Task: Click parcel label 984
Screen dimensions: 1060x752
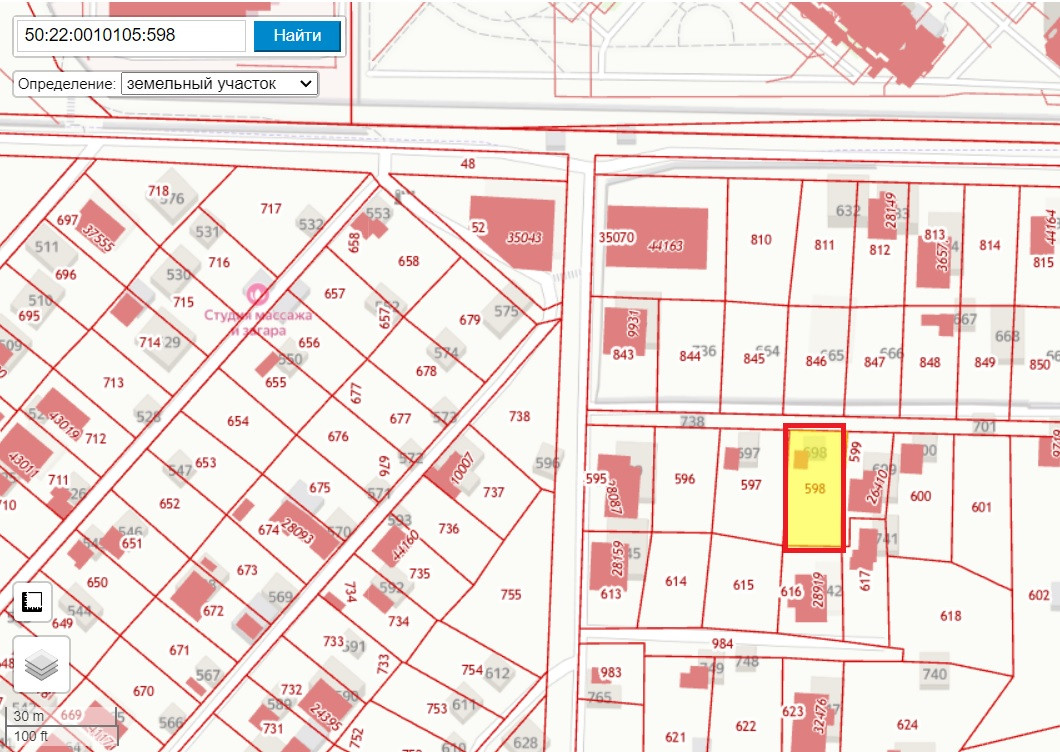Action: (723, 643)
